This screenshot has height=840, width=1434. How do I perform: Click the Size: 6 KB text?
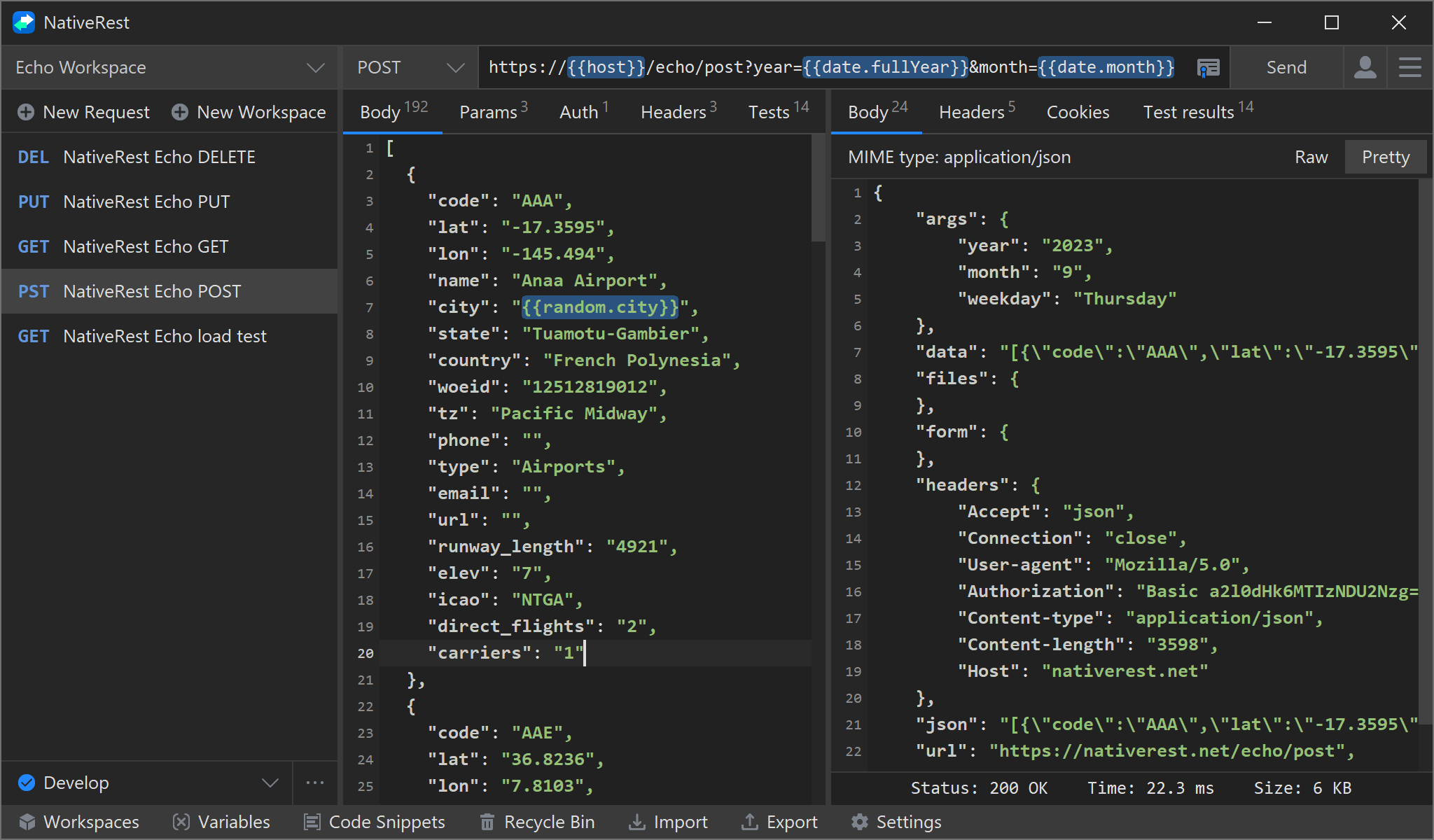coord(1302,788)
